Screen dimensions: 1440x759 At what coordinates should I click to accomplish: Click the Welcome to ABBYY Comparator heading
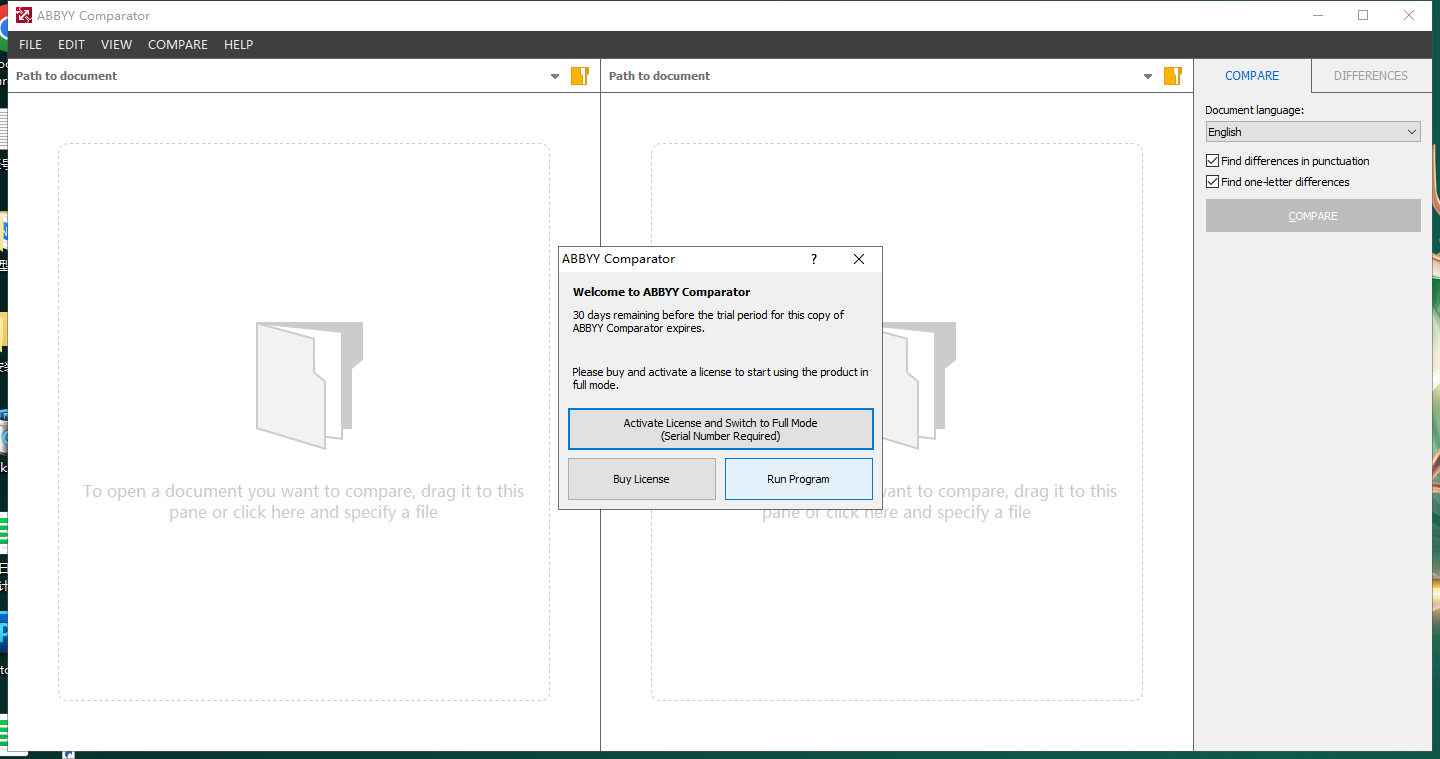pos(662,292)
